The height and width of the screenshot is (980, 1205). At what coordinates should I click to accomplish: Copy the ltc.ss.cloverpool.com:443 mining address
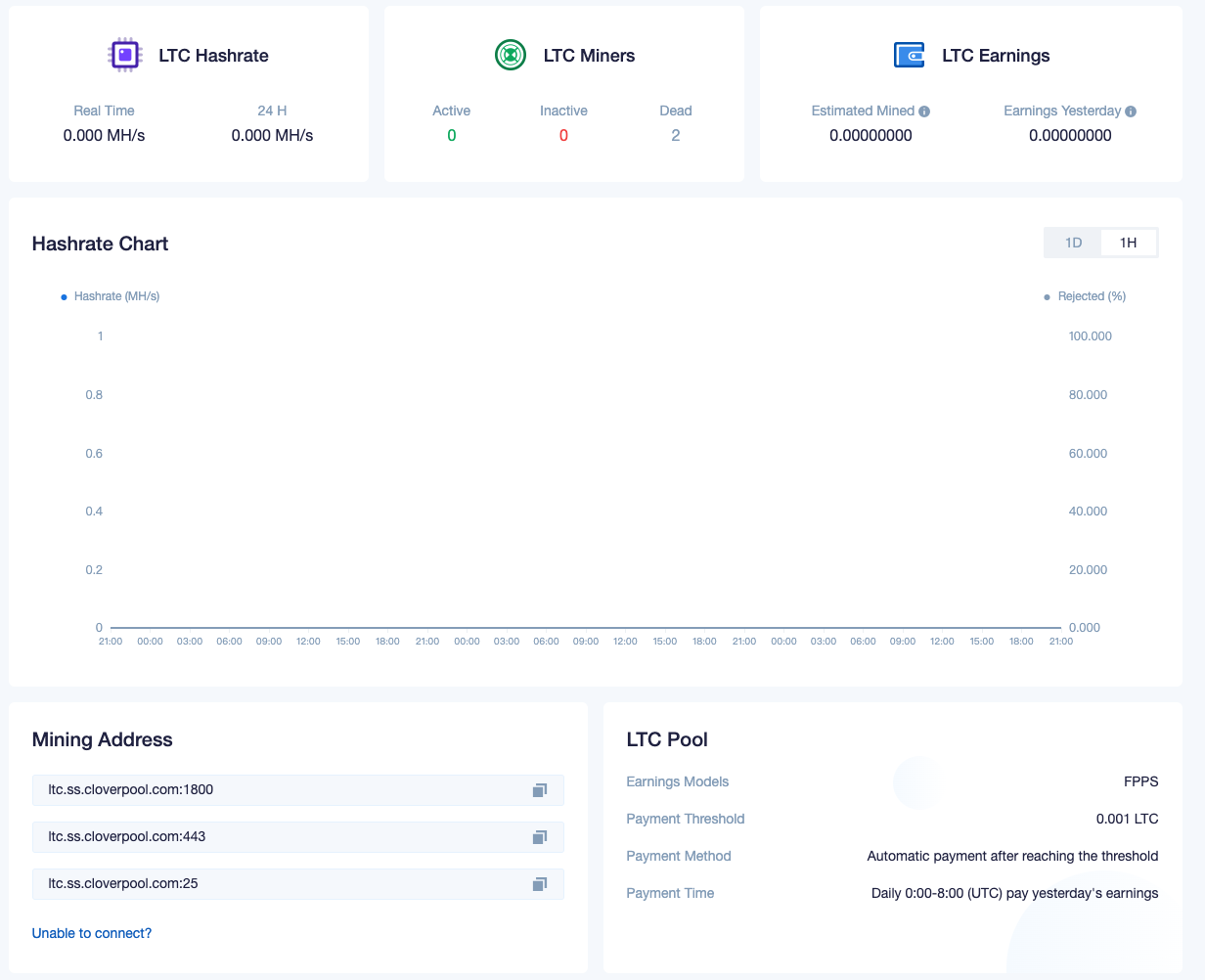tap(539, 837)
